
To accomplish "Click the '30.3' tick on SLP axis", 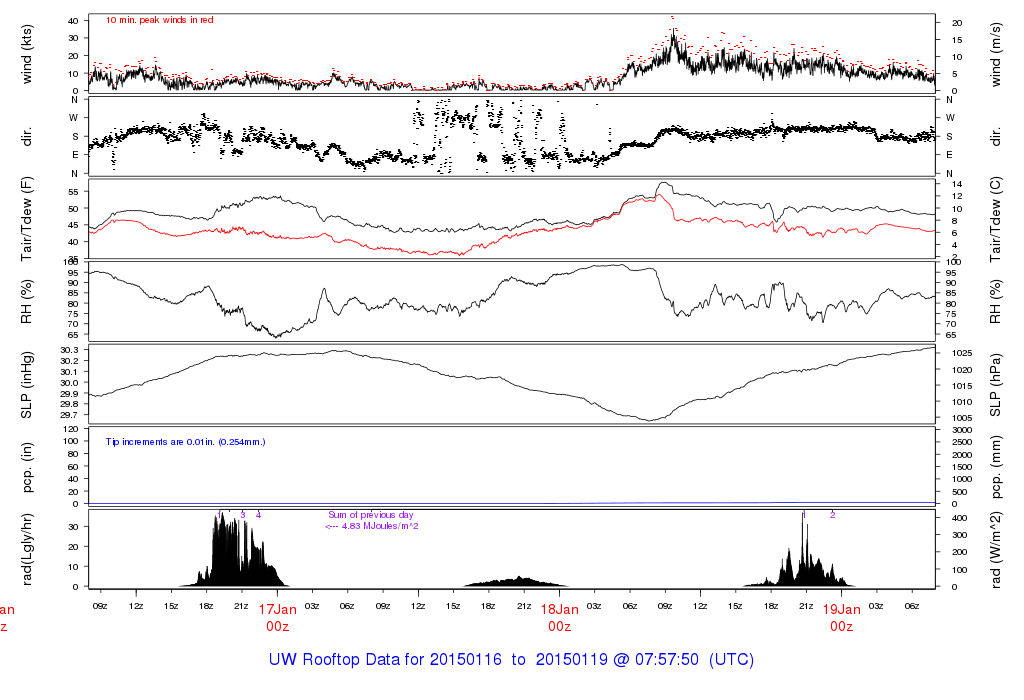I will pyautogui.click(x=70, y=350).
